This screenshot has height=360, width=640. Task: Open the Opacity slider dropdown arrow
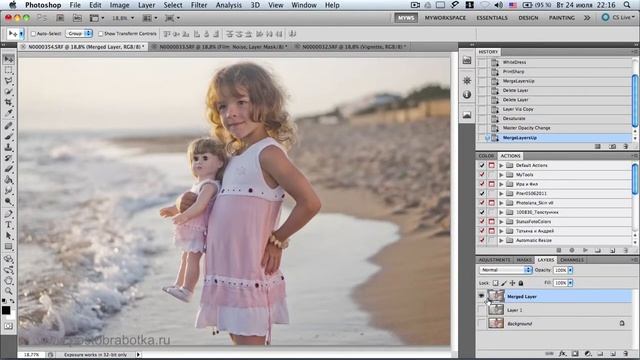tap(571, 270)
